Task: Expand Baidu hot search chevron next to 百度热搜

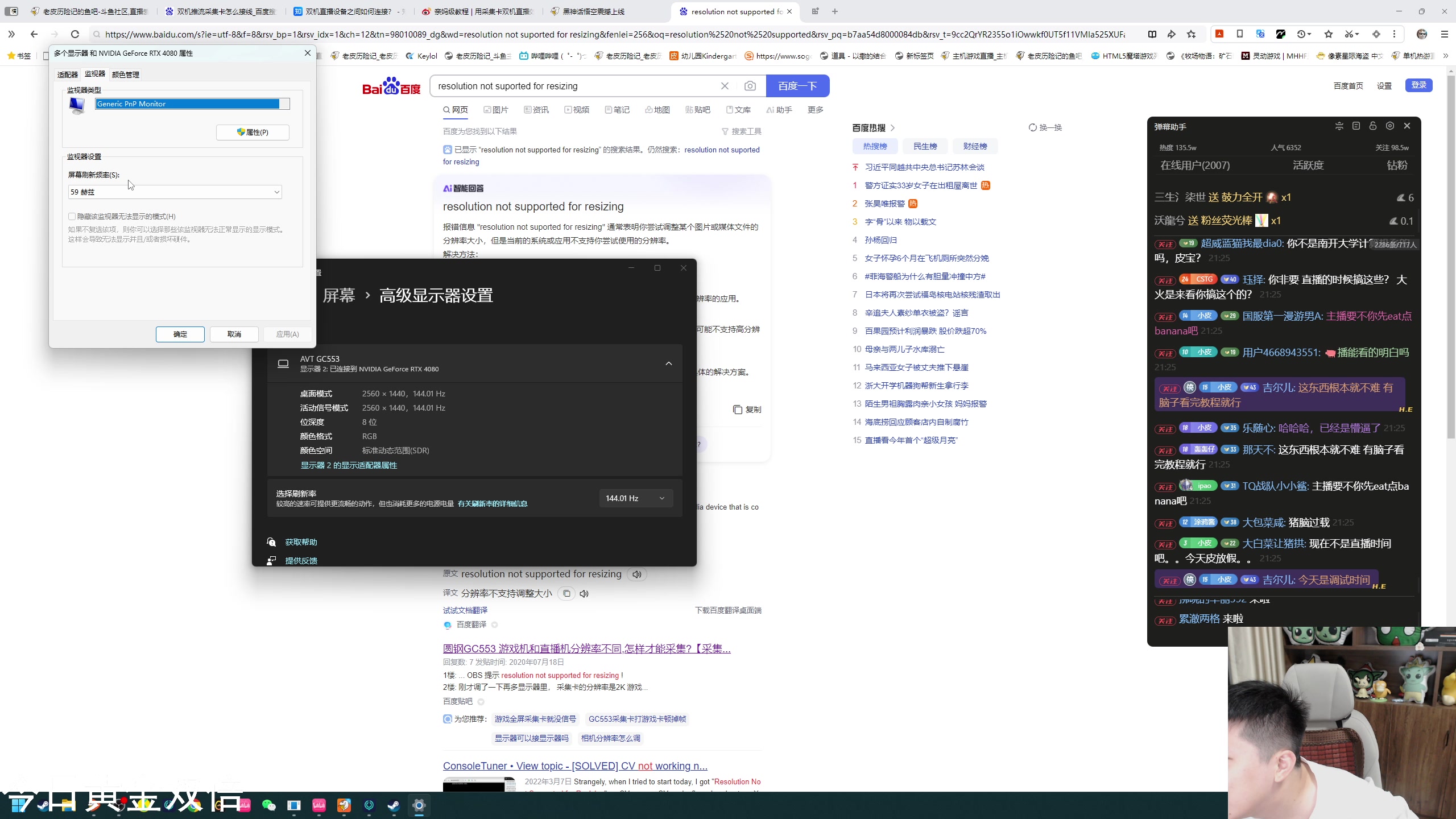Action: [893, 128]
